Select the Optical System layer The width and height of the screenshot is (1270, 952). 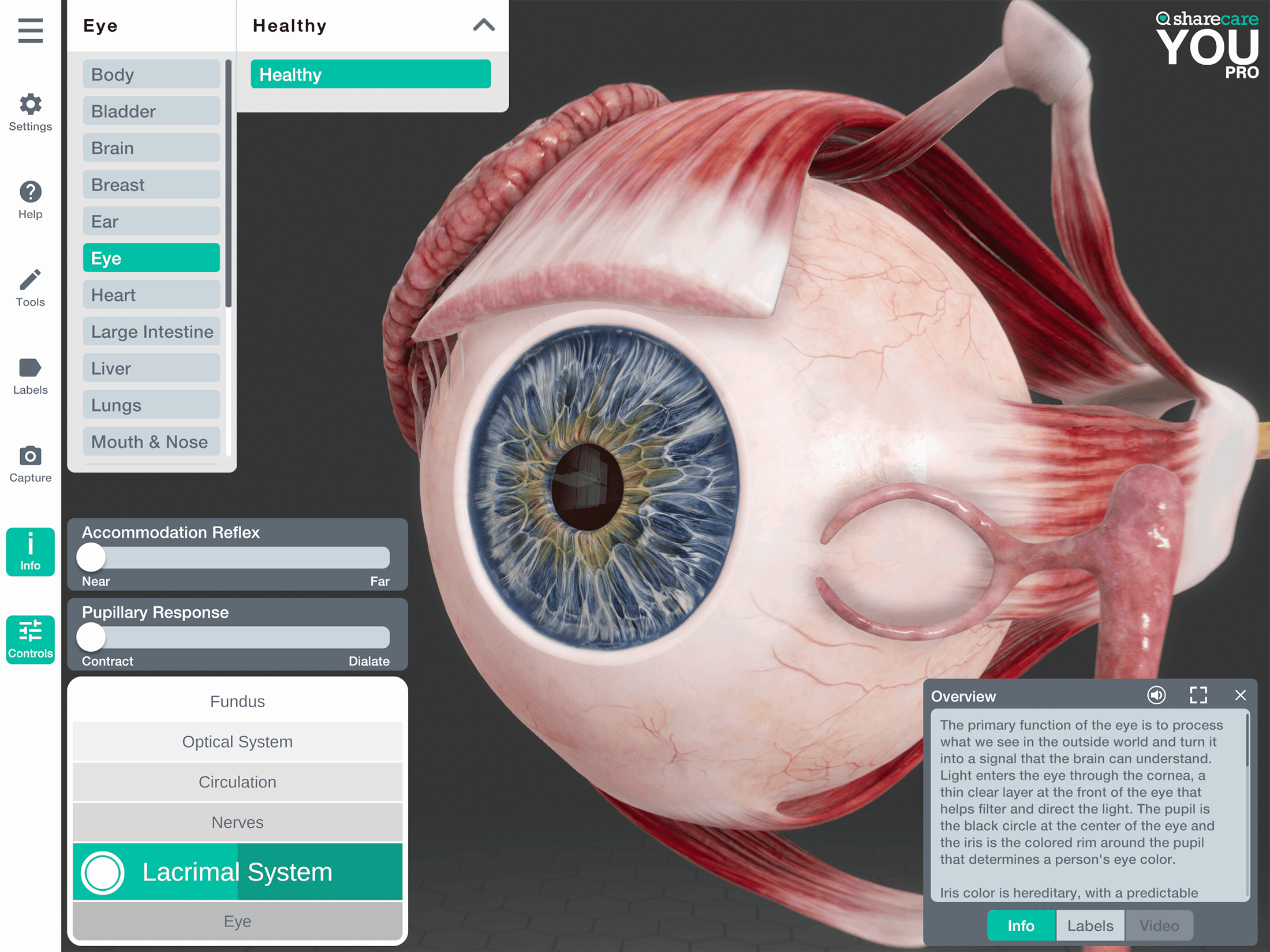(x=237, y=742)
